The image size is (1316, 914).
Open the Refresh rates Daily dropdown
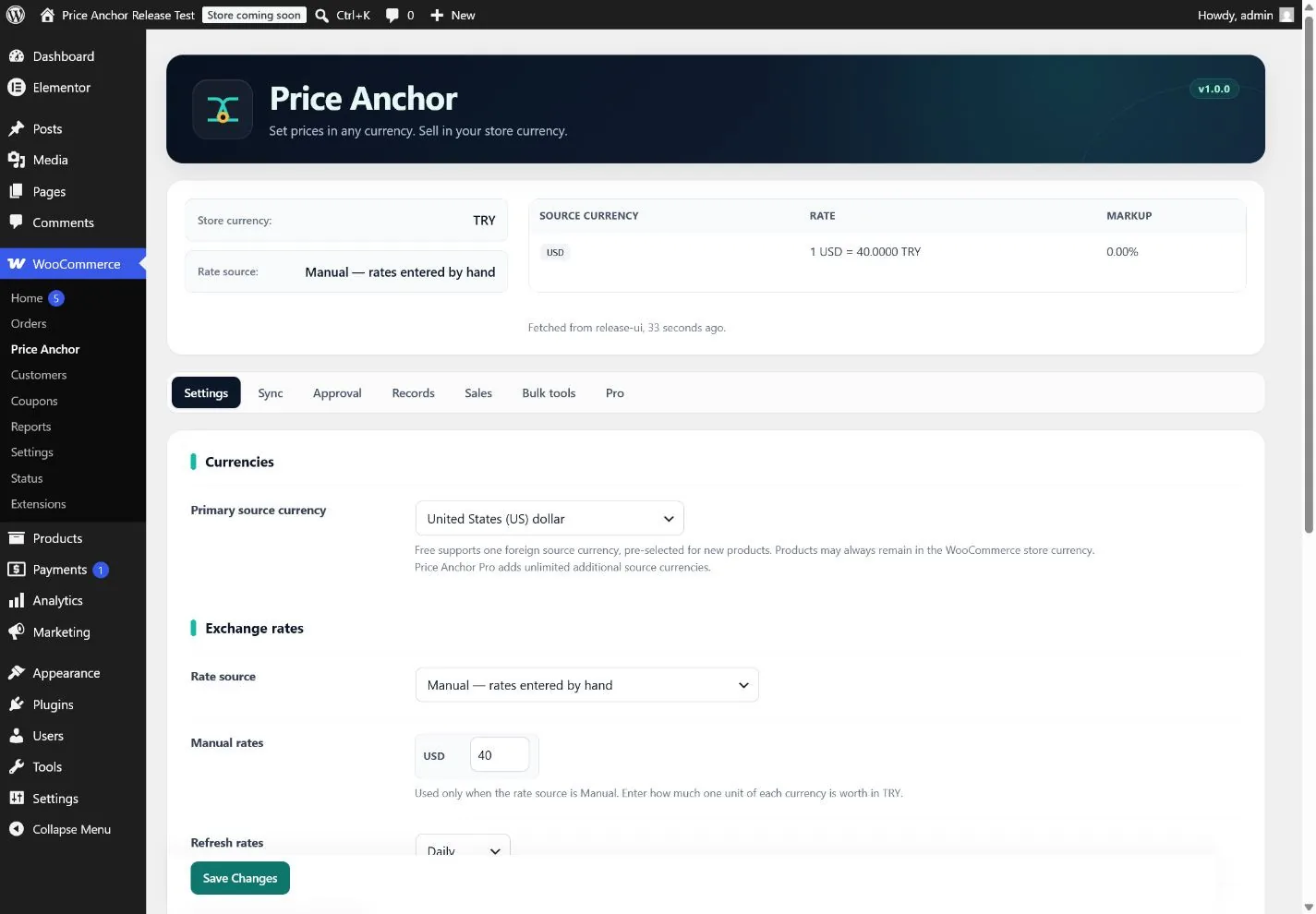[x=463, y=848]
